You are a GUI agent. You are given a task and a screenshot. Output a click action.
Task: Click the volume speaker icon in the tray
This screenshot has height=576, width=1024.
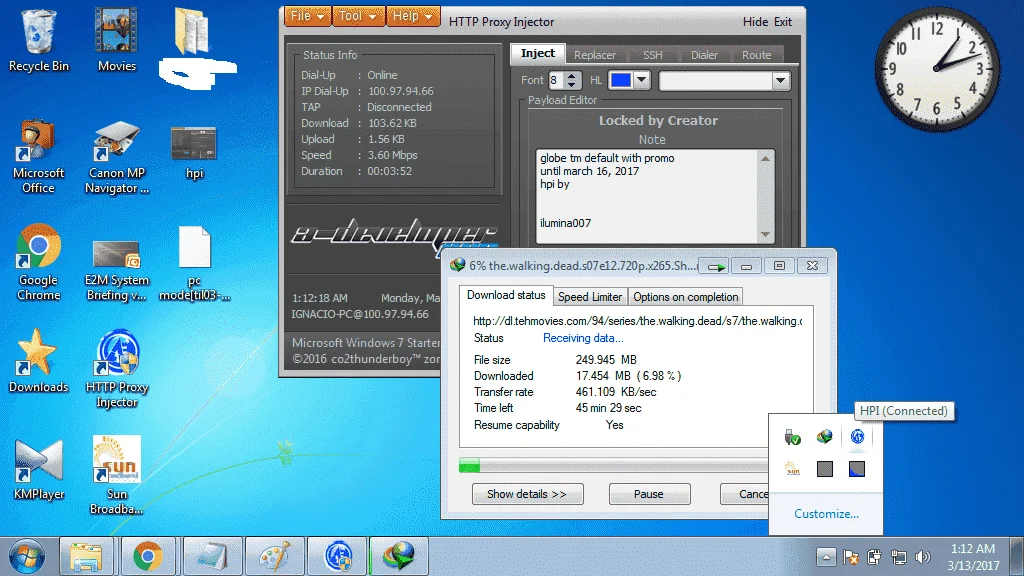click(922, 557)
